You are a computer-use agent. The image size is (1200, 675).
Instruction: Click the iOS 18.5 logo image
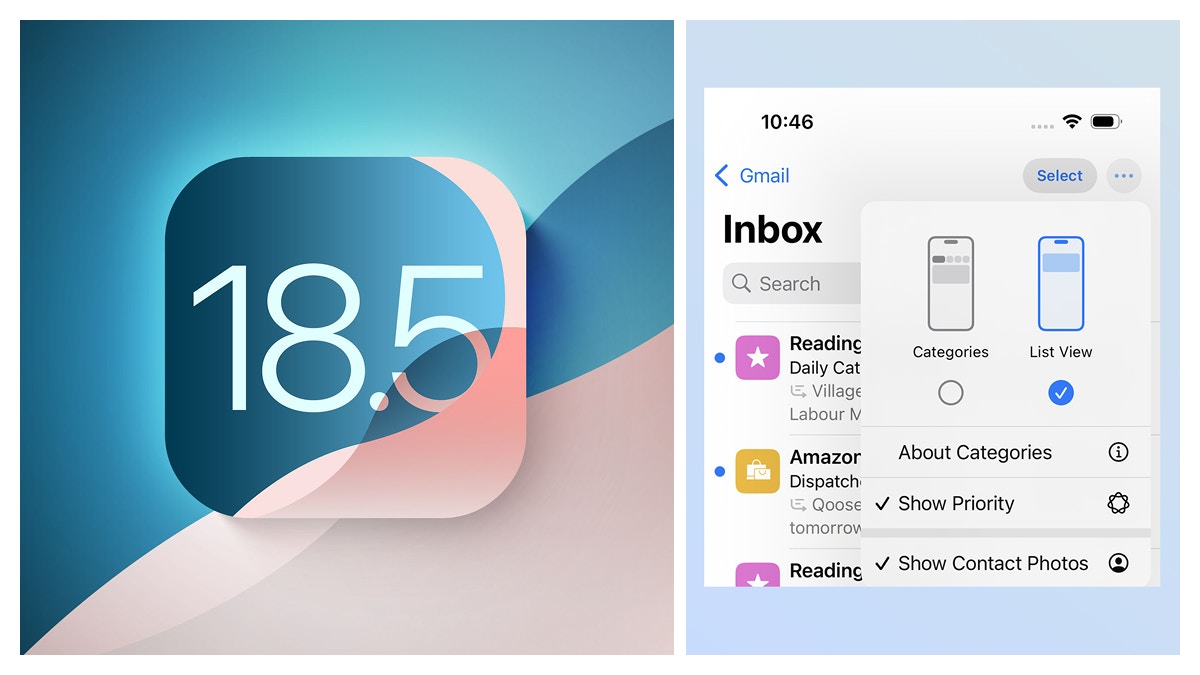[x=345, y=337]
